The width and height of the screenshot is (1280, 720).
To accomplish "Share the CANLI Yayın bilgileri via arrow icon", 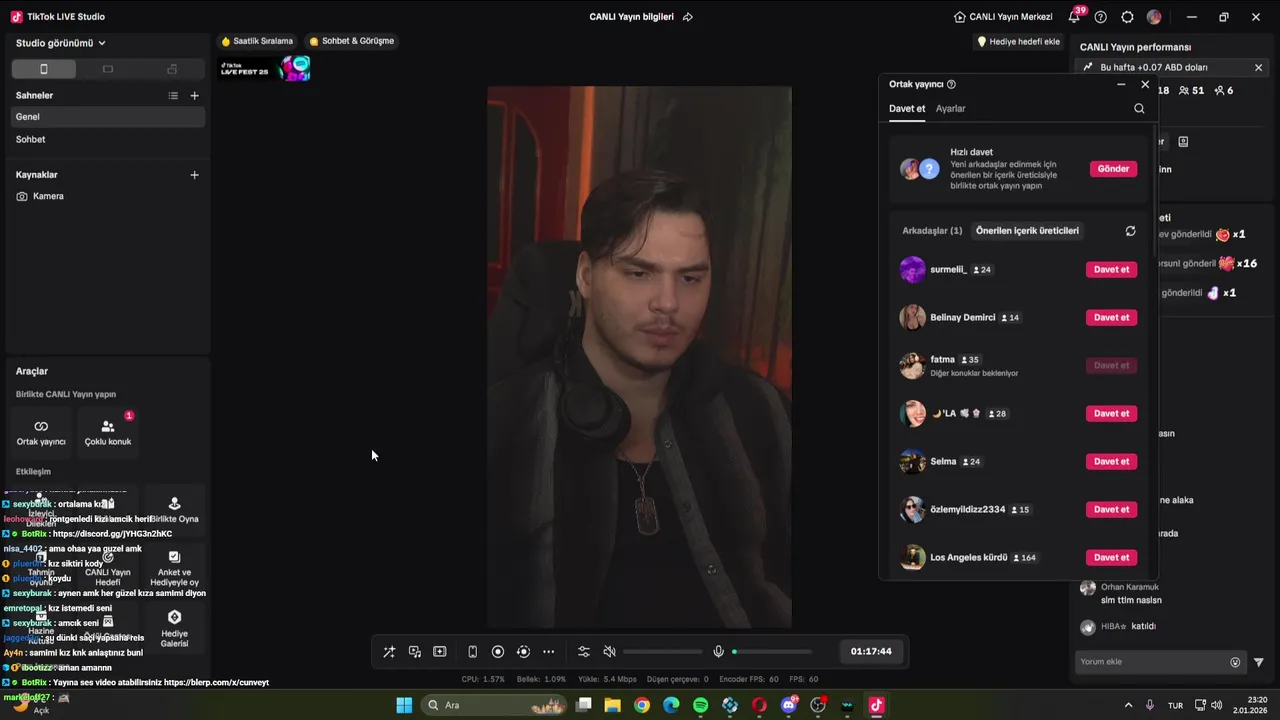I will [687, 17].
